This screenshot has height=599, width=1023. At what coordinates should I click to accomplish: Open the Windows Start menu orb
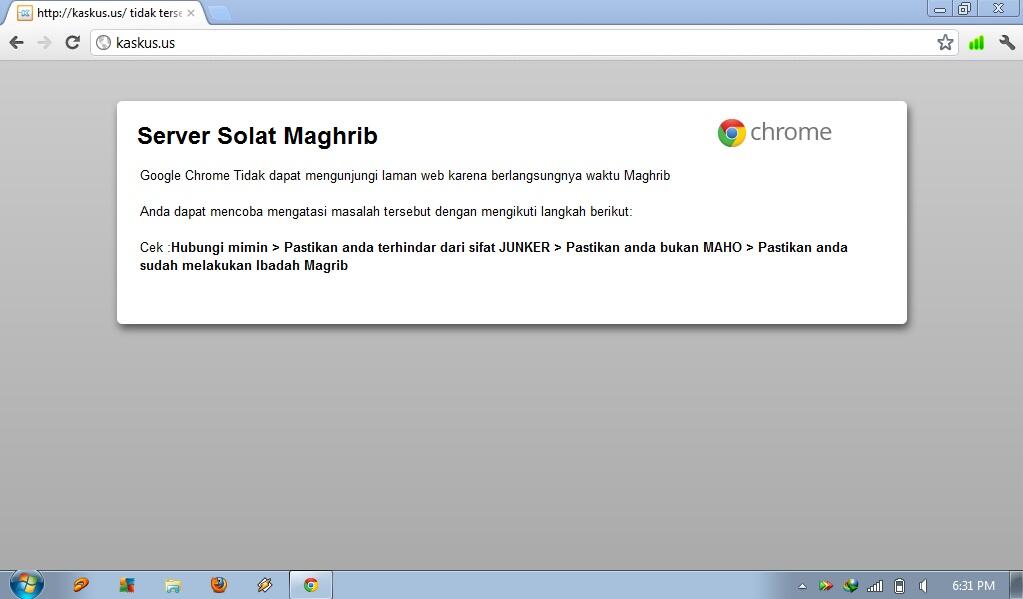click(x=27, y=584)
